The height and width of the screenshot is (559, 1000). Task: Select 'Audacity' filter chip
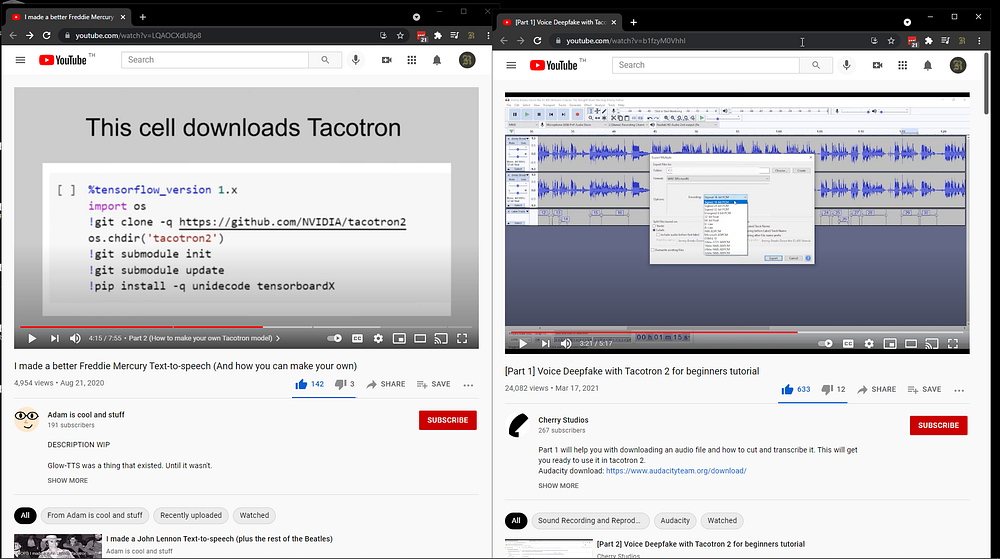[x=675, y=521]
